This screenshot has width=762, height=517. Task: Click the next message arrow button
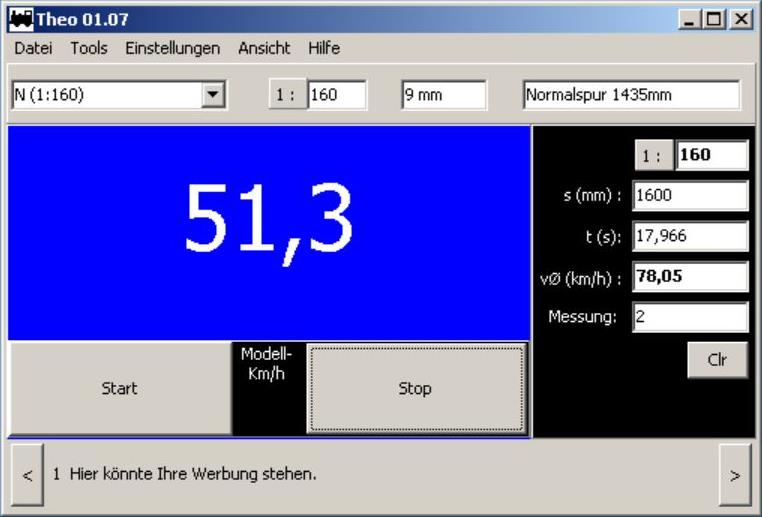click(735, 476)
